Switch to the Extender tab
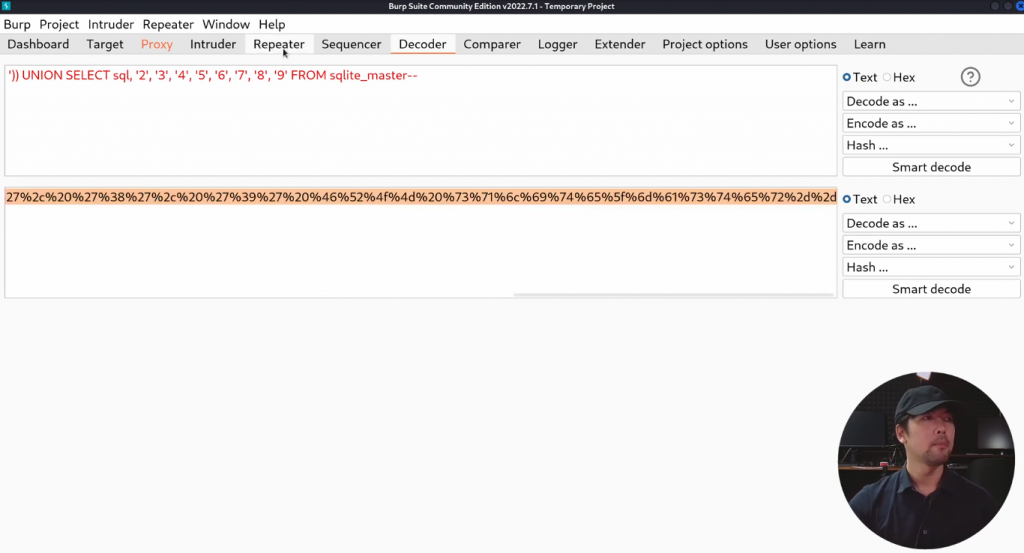The height and width of the screenshot is (553, 1024). (x=620, y=44)
